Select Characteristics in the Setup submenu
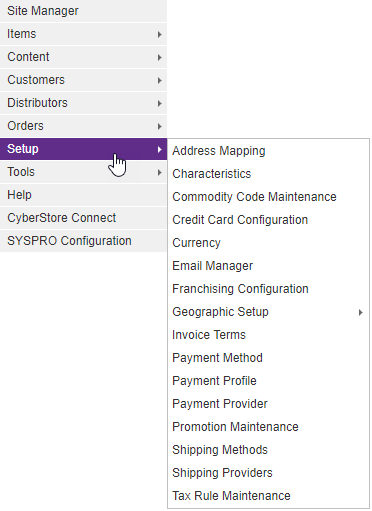Image resolution: width=372 pixels, height=511 pixels. click(x=268, y=174)
